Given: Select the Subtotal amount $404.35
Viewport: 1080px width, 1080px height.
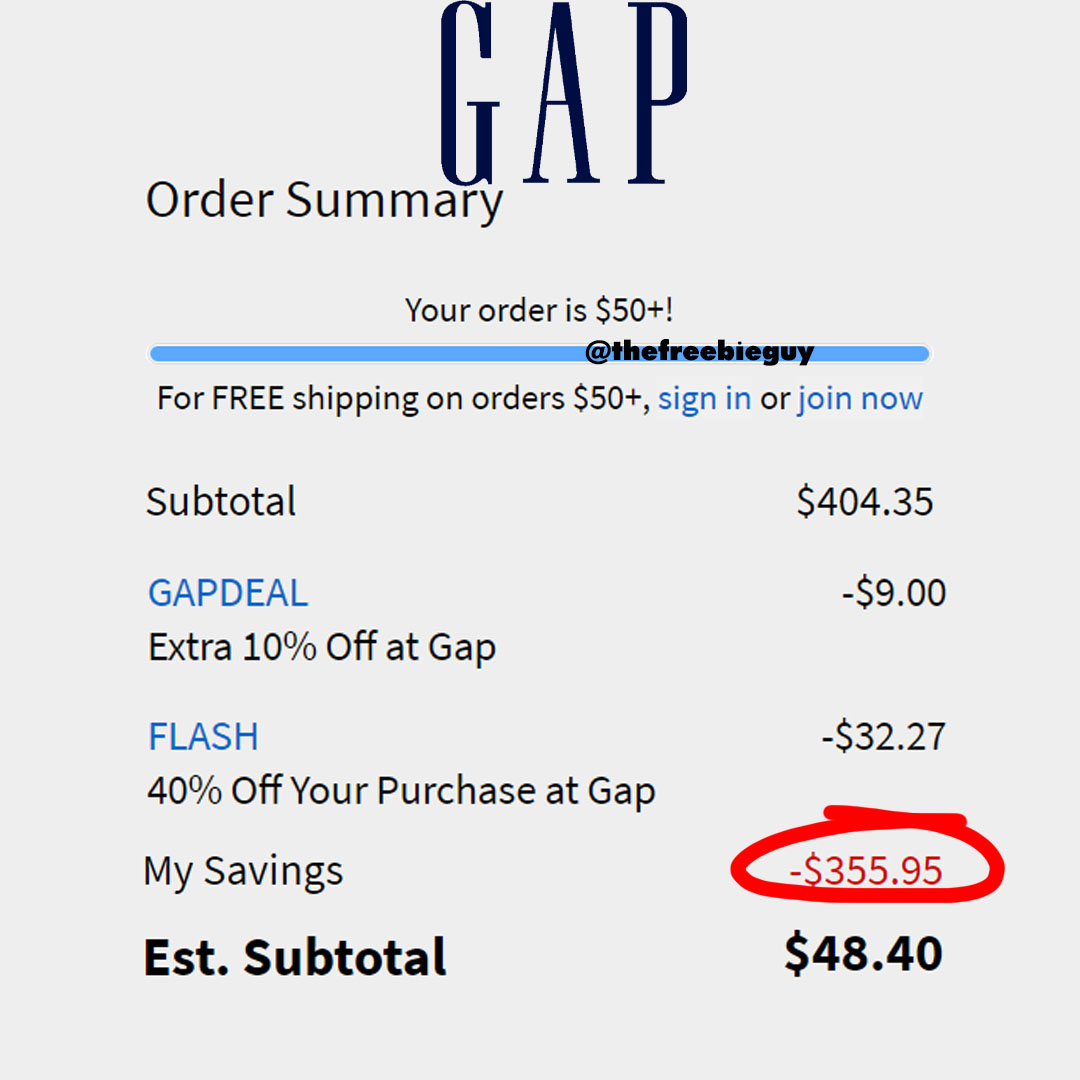Looking at the screenshot, I should tap(866, 501).
